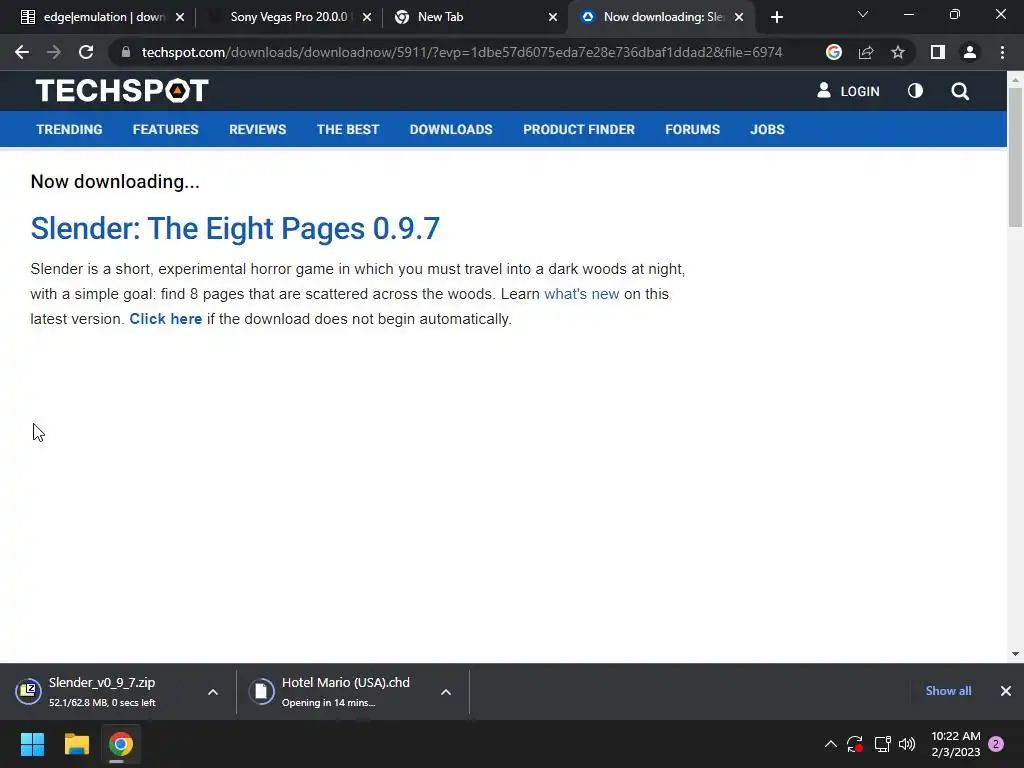The image size is (1024, 768).
Task: Open the Slender_v0_9_7.zip download item
Action: tap(102, 692)
